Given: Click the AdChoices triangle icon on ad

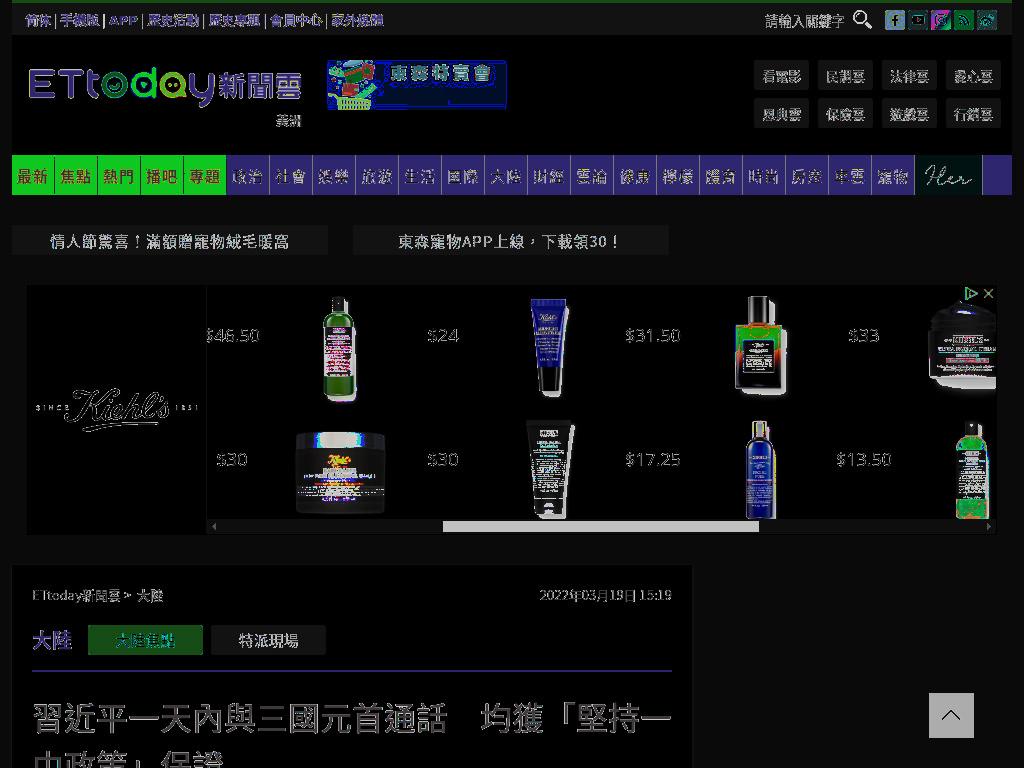Looking at the screenshot, I should pyautogui.click(x=970, y=293).
